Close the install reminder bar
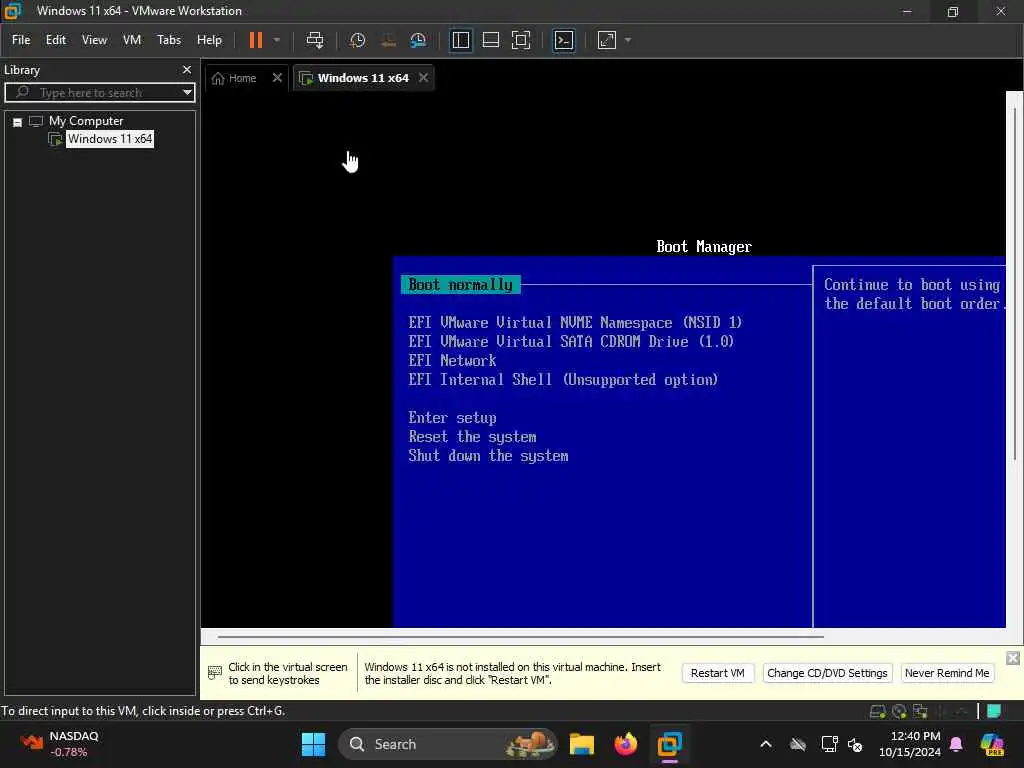This screenshot has width=1024, height=768. pyautogui.click(x=1012, y=658)
